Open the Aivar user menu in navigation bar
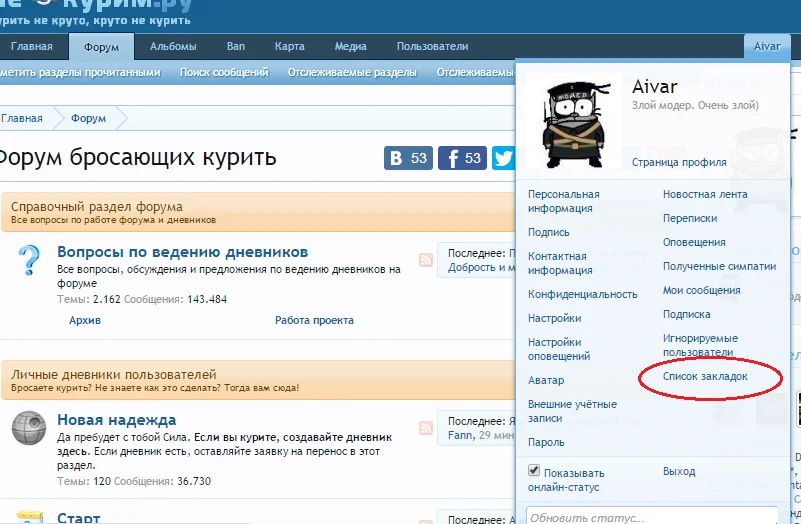 pos(767,47)
